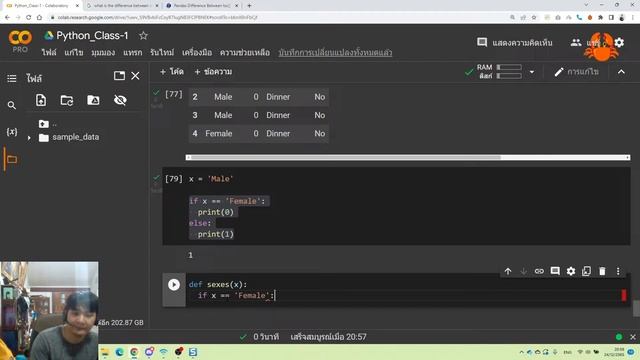Viewport: 640px width, 360px height.
Task: Open a new browser tab
Action: click(249, 6)
